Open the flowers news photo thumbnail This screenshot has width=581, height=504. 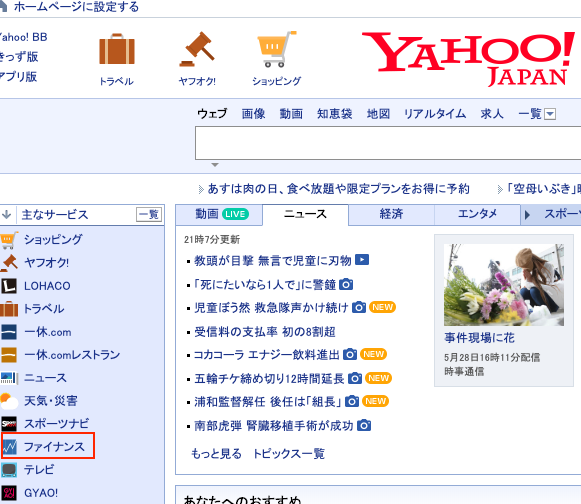pos(504,285)
